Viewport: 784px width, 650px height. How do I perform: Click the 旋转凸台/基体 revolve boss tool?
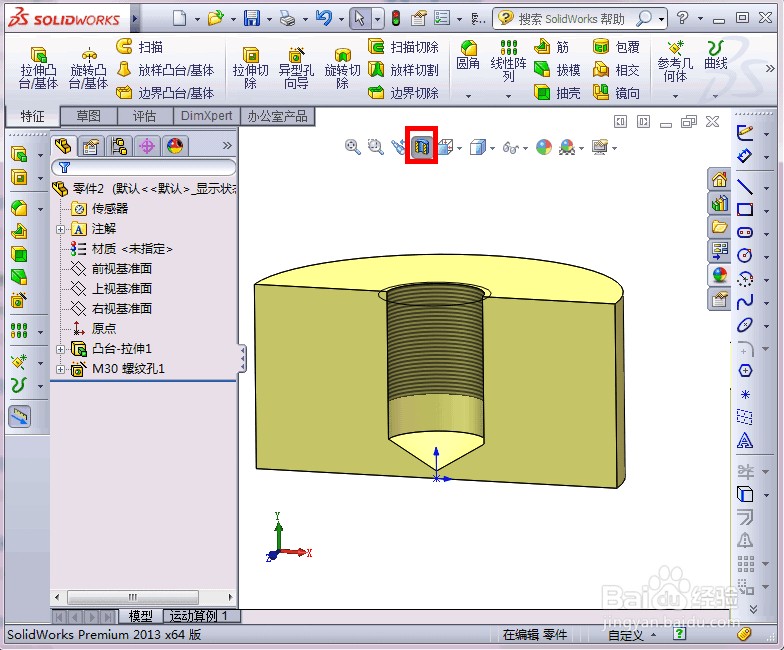88,68
